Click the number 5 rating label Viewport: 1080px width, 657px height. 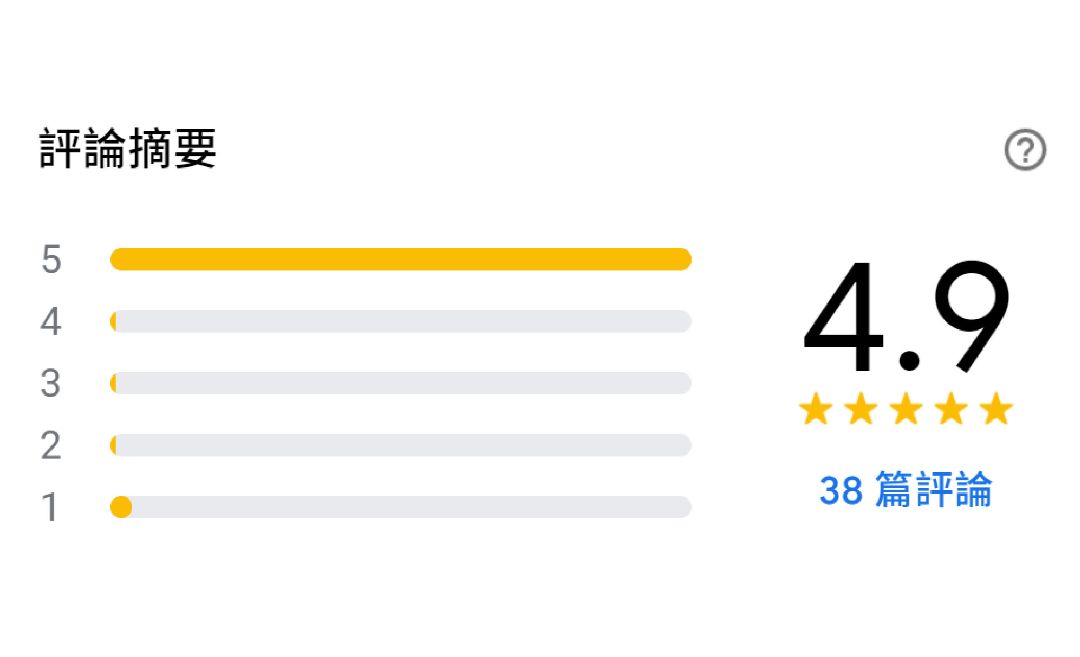click(x=51, y=260)
